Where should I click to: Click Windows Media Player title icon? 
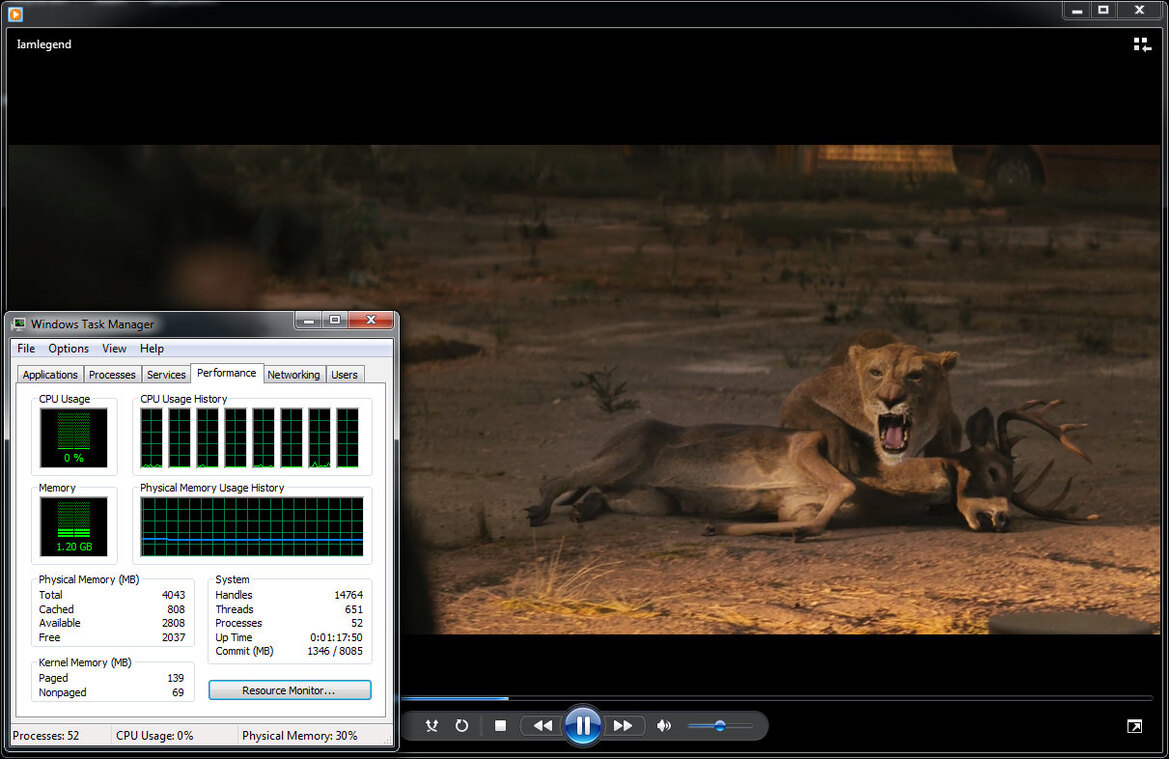pyautogui.click(x=15, y=13)
